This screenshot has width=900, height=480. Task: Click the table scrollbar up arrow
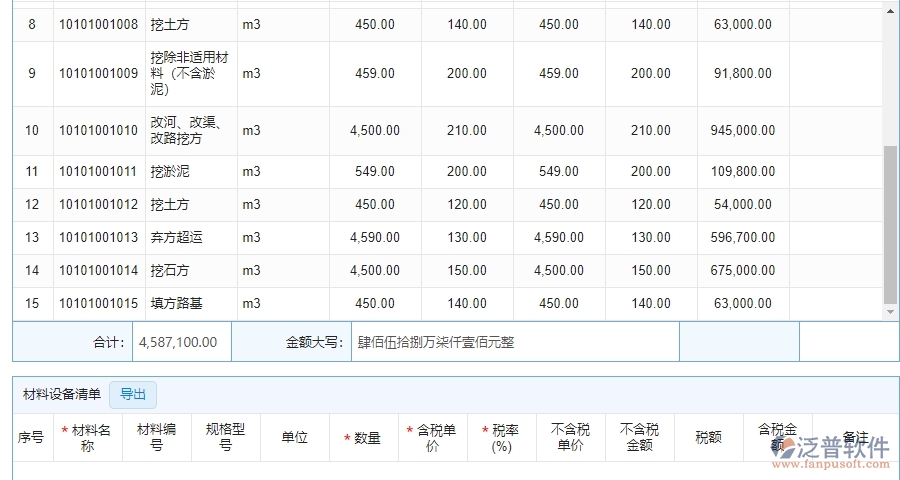click(x=891, y=10)
